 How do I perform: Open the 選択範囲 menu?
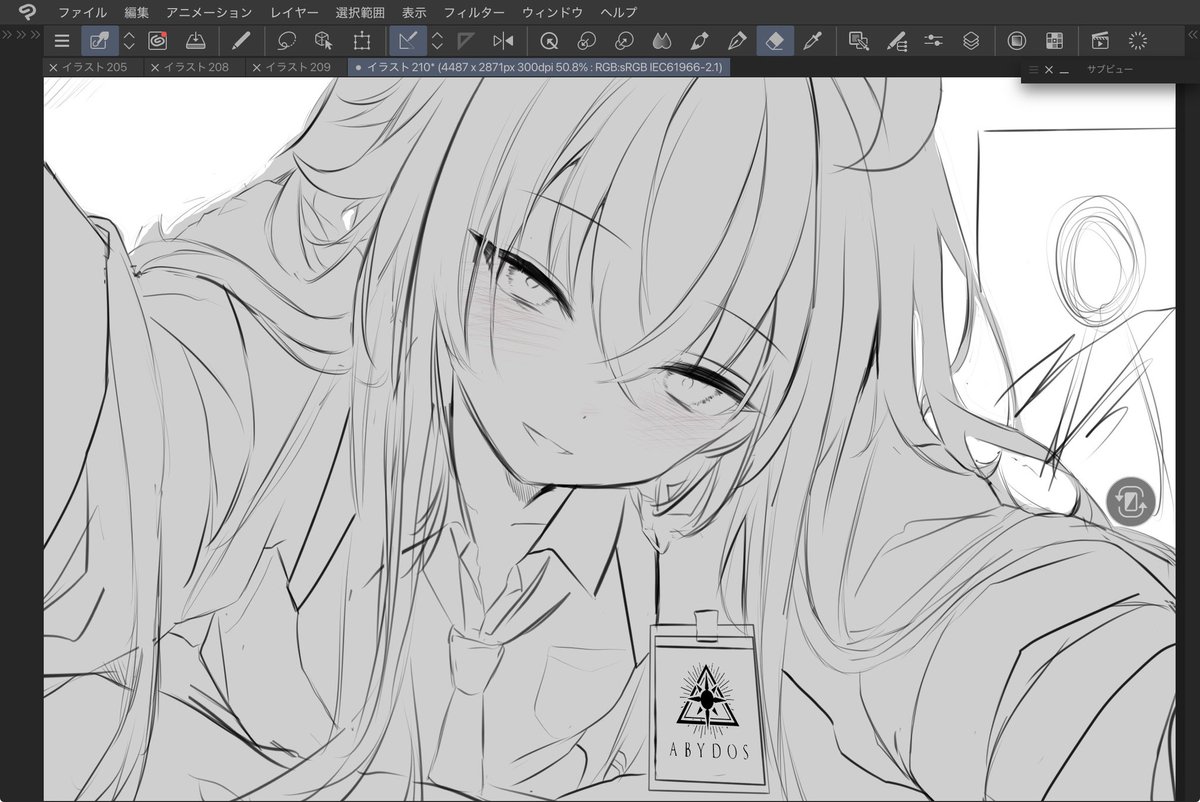click(360, 13)
